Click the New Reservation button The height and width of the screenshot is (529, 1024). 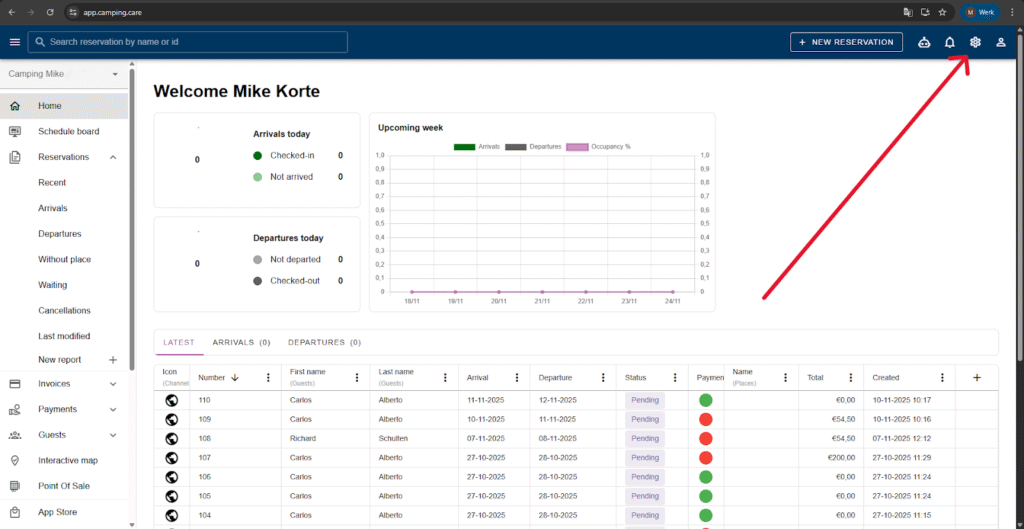click(x=846, y=42)
